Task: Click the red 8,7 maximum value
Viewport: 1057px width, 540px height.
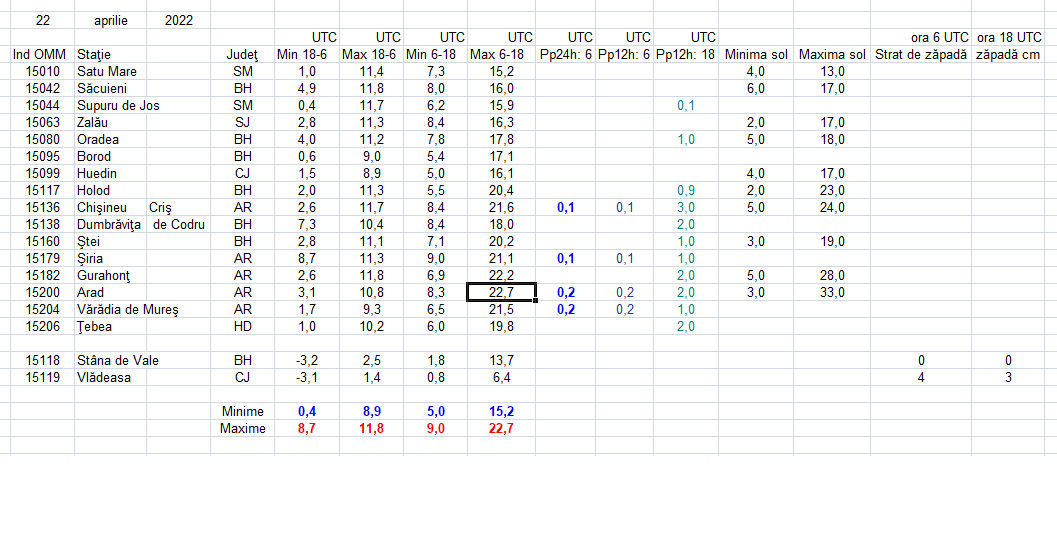Action: click(x=307, y=429)
